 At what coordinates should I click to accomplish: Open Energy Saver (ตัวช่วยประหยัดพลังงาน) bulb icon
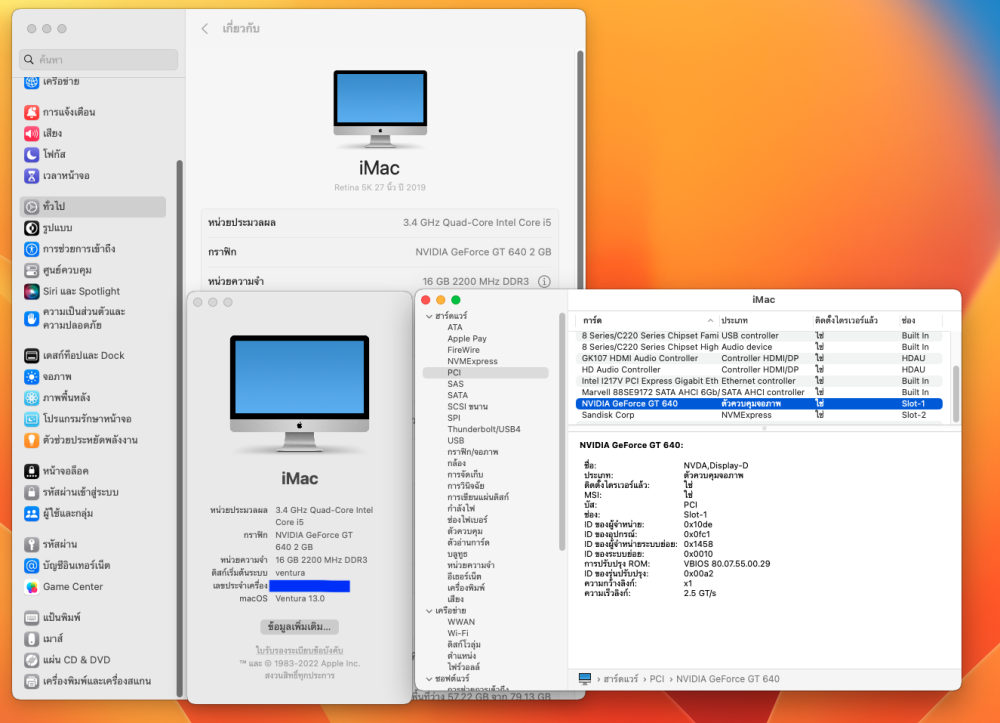31,440
